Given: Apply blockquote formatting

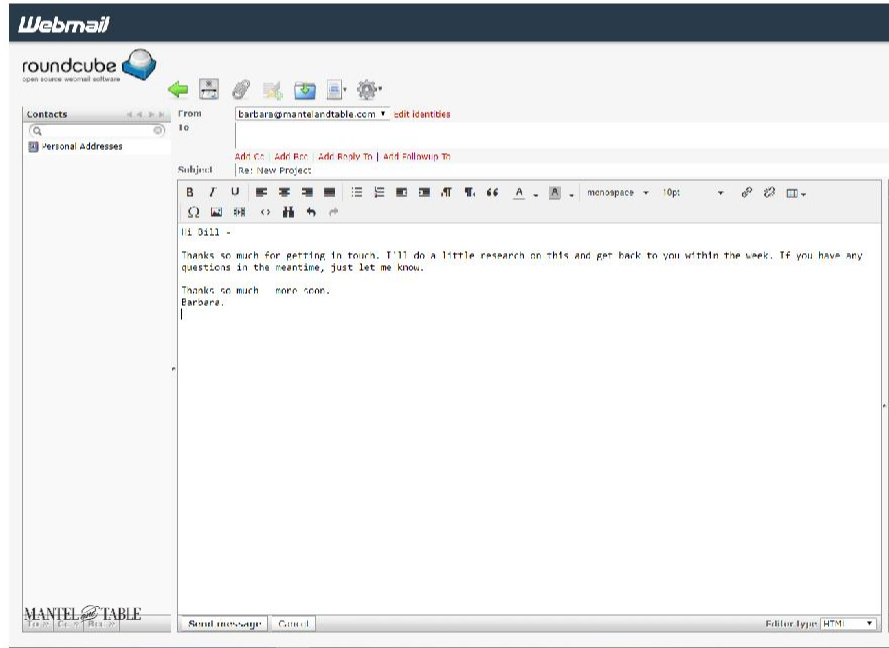Looking at the screenshot, I should coord(492,193).
